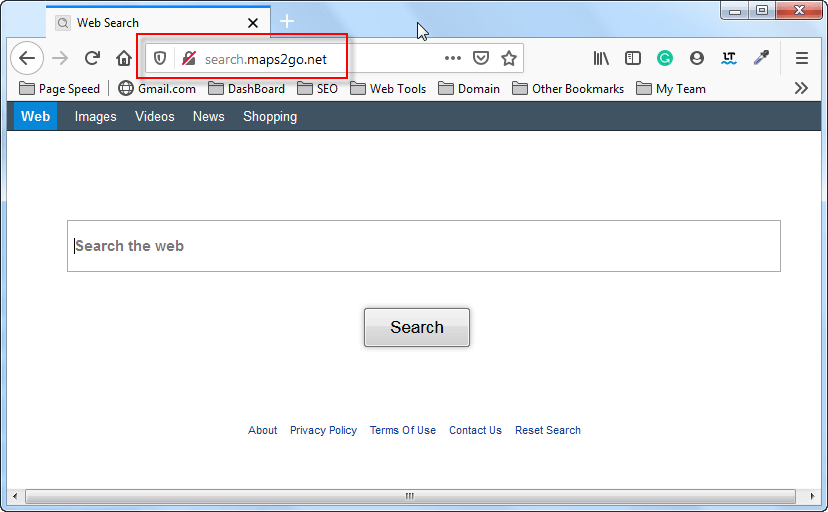Screen dimensions: 828x512
Task: Open Domain bookmark folder
Action: 469,89
